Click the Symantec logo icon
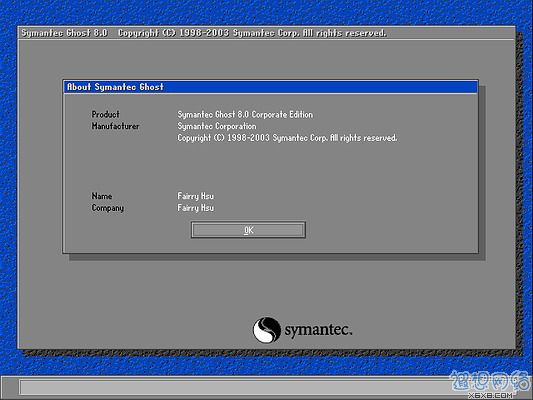The width and height of the screenshot is (533, 400). [266, 329]
